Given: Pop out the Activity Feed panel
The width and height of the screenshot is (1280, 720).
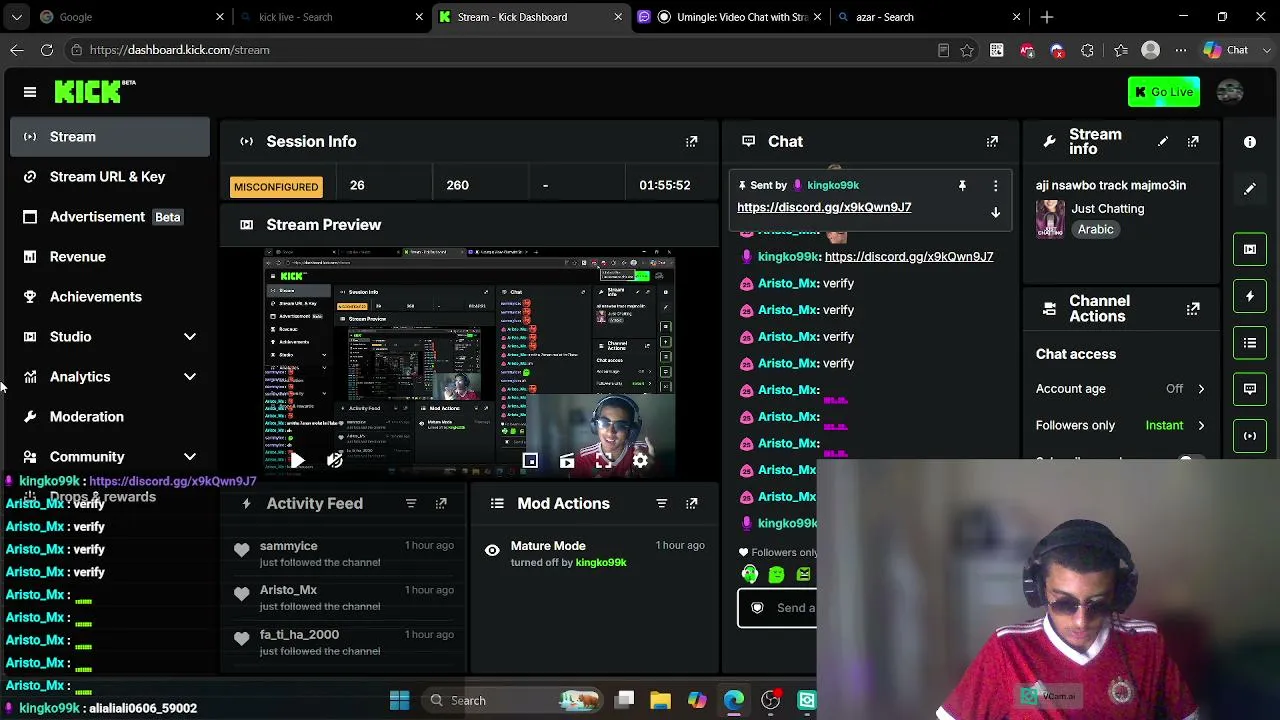Looking at the screenshot, I should [441, 503].
